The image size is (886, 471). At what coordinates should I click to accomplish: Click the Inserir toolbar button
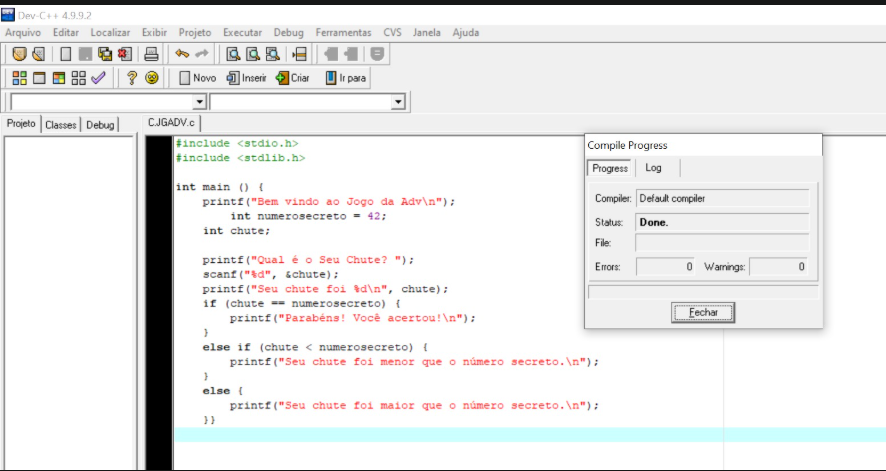coord(246,78)
